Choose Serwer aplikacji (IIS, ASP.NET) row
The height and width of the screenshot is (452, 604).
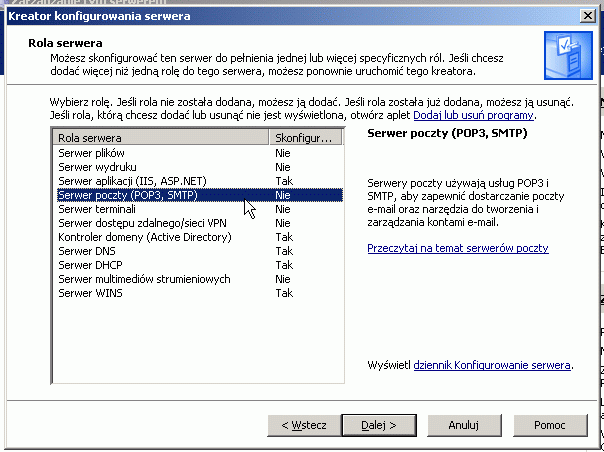point(198,181)
